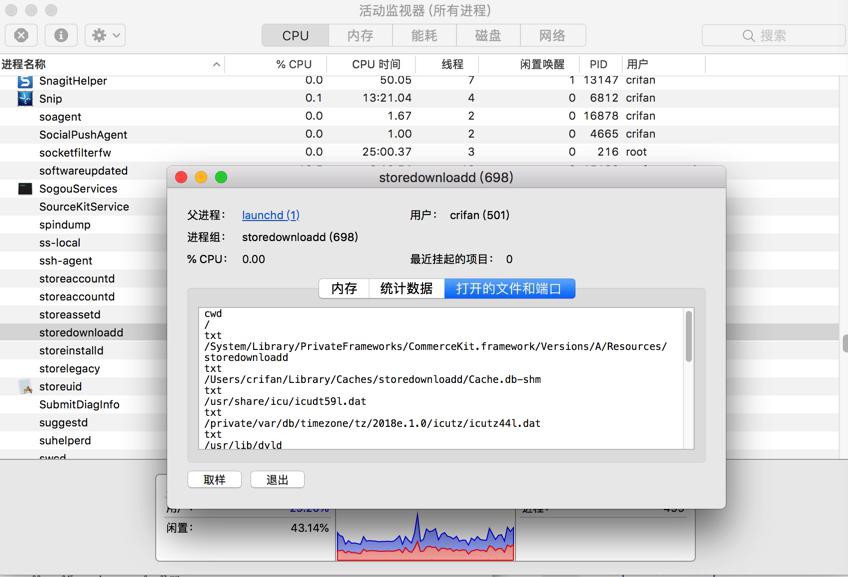Select the suhelperd process row

83,440
